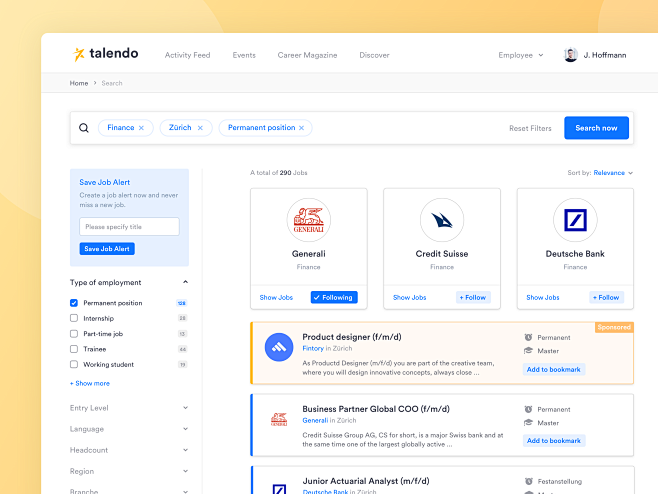The image size is (658, 494).
Task: Enable the Part-time job checkbox
Action: pos(74,333)
